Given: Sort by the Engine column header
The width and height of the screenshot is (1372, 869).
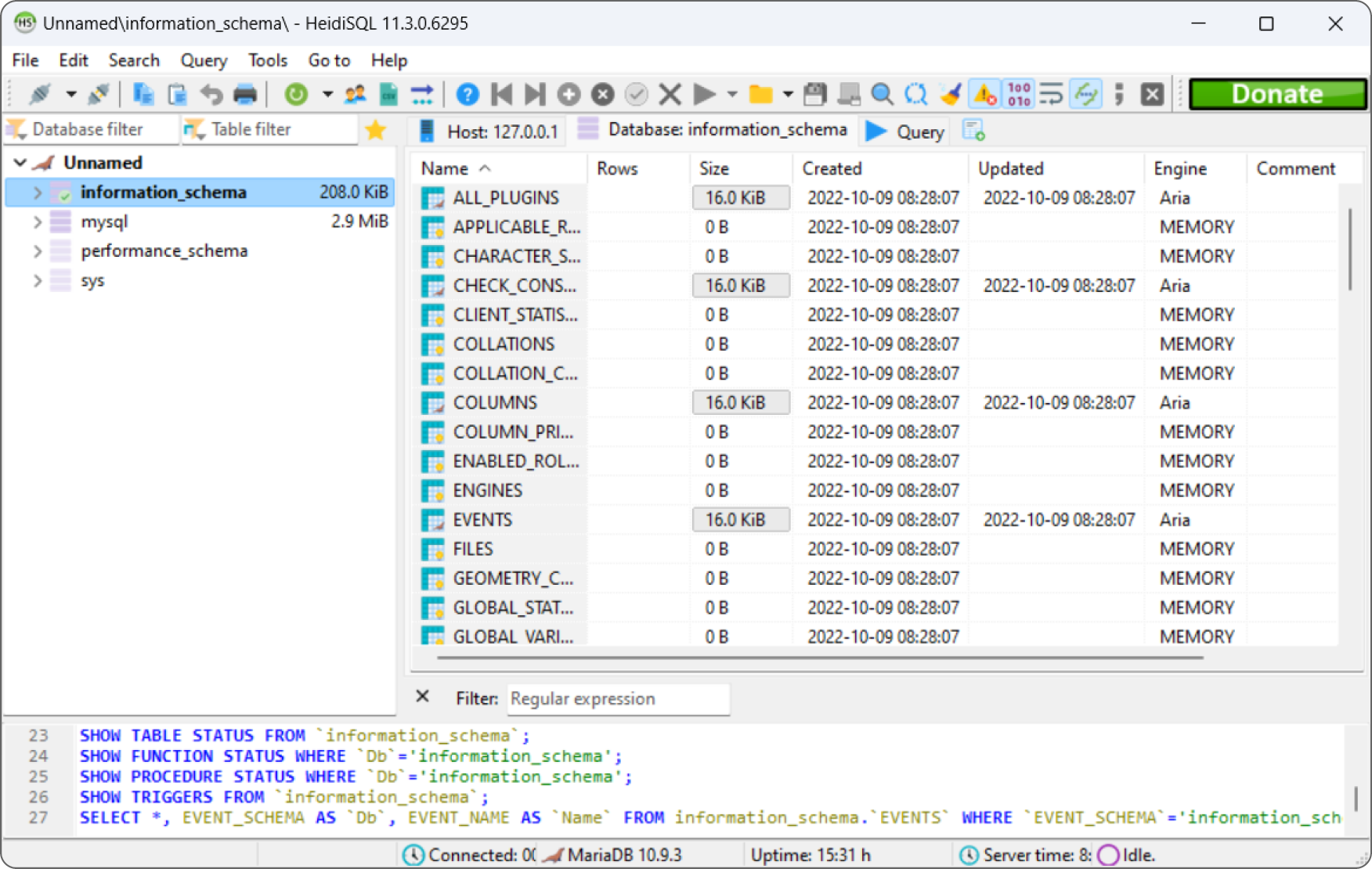Looking at the screenshot, I should tap(1195, 169).
